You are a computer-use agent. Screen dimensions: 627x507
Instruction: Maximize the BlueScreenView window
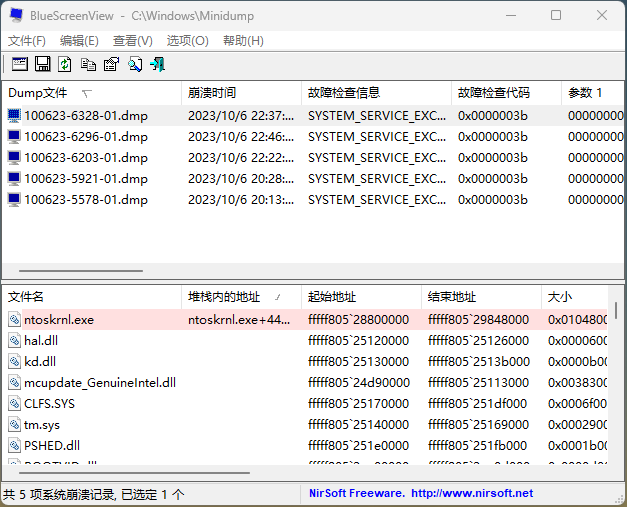pos(556,15)
